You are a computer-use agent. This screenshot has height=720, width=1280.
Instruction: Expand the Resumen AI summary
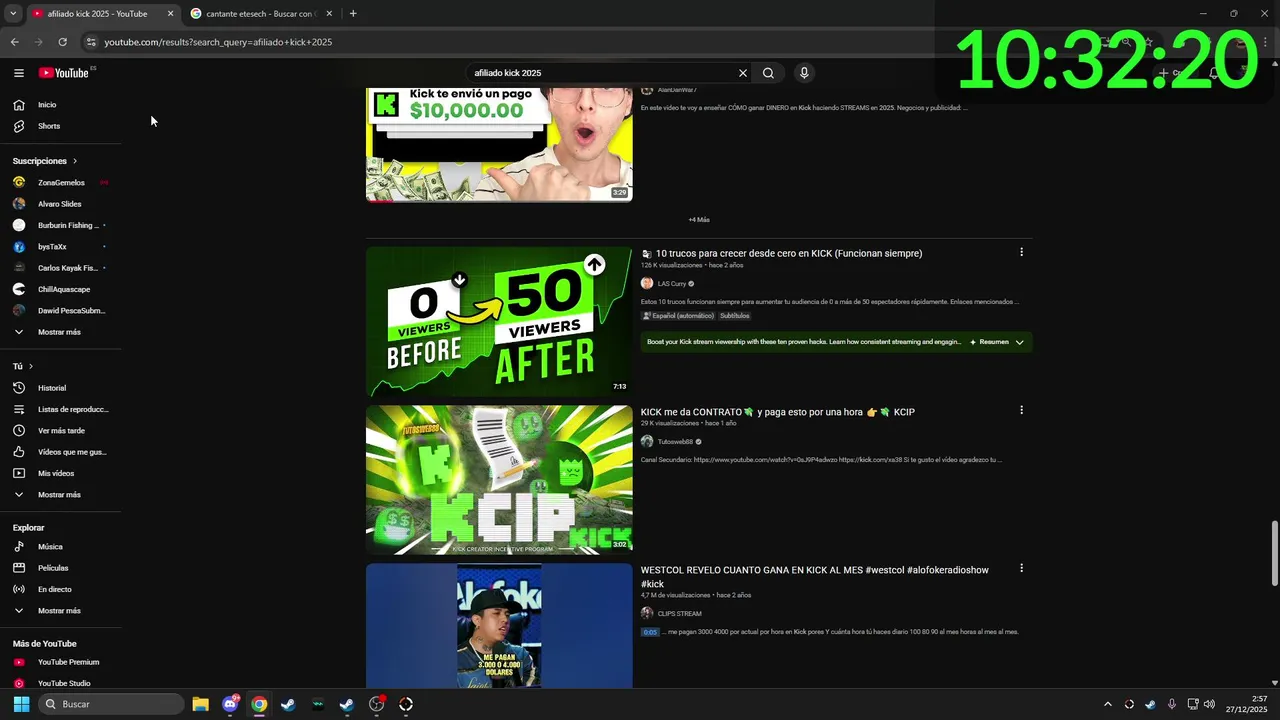tap(997, 342)
